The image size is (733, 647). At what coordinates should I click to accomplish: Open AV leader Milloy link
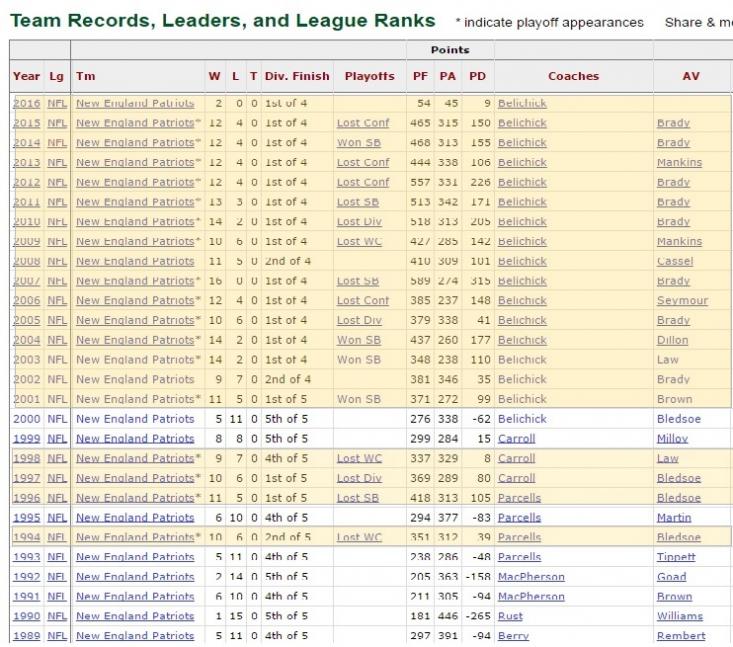pyautogui.click(x=673, y=439)
